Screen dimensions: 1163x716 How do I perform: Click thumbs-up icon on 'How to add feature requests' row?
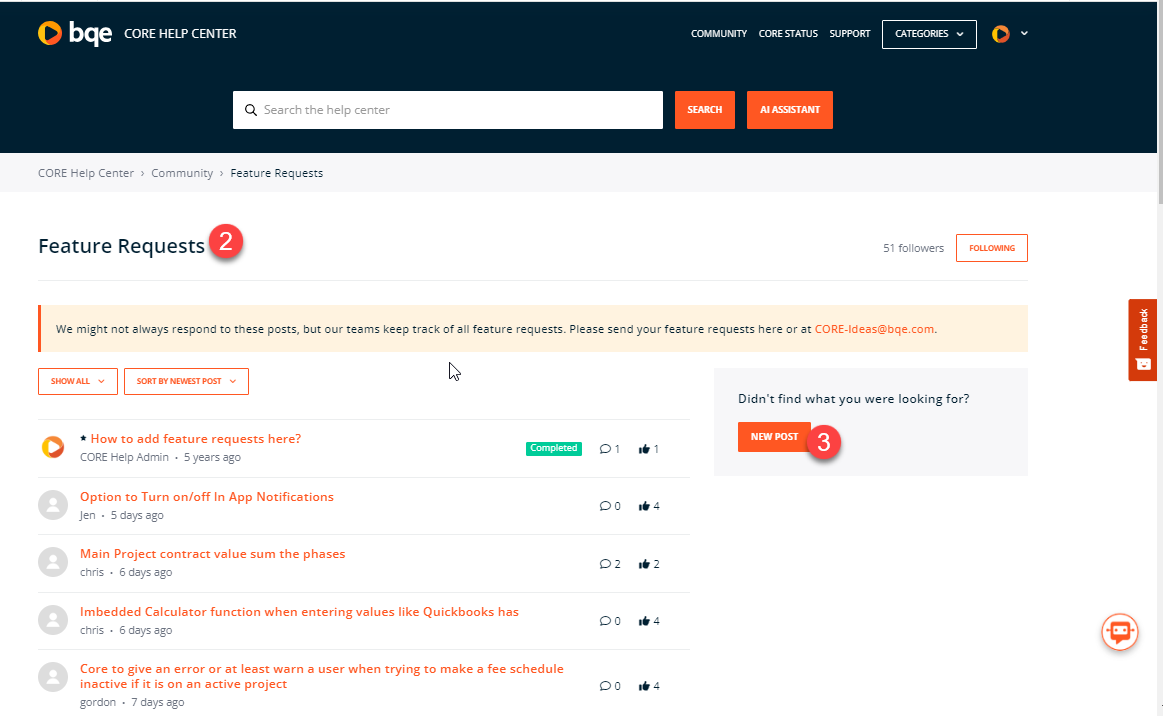click(644, 449)
